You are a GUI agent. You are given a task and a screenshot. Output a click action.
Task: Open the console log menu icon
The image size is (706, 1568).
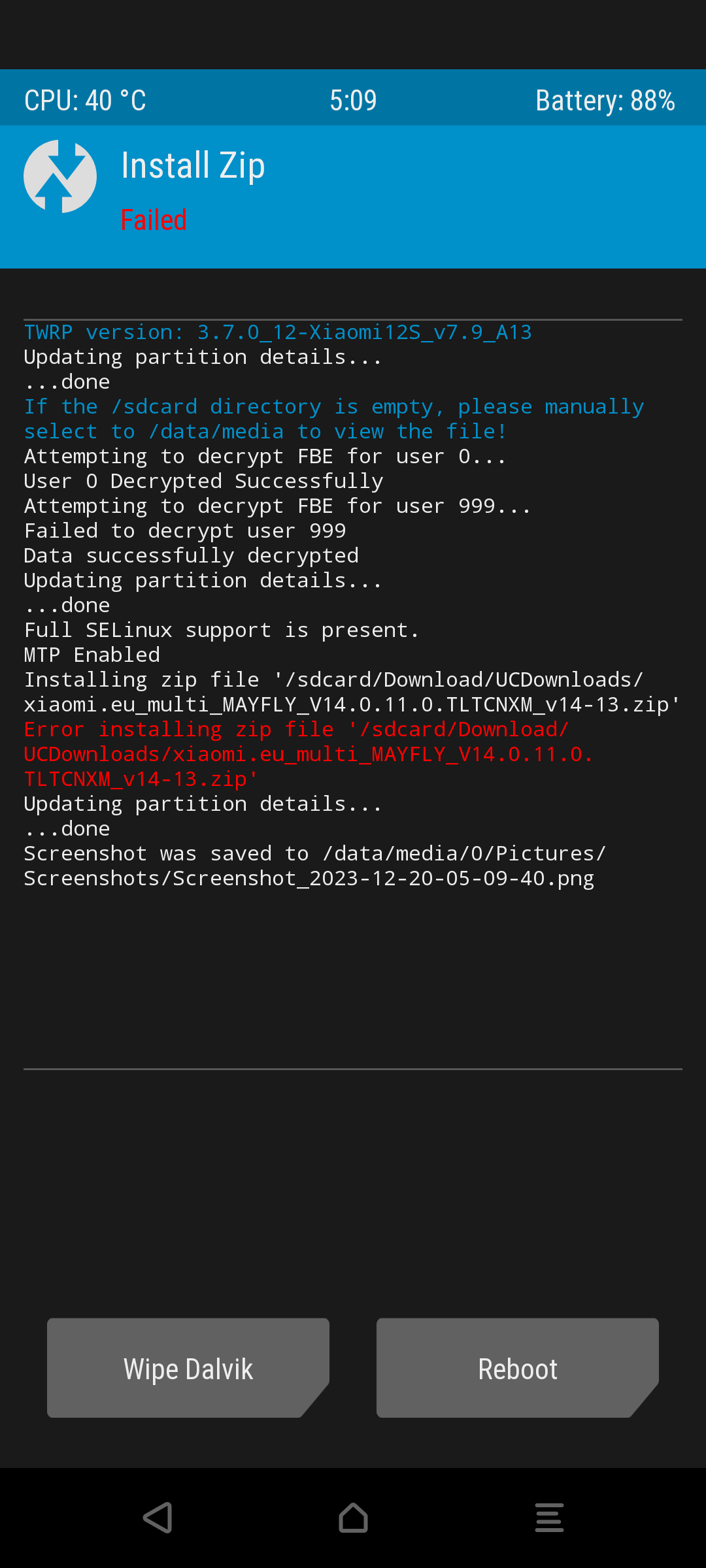549,1518
